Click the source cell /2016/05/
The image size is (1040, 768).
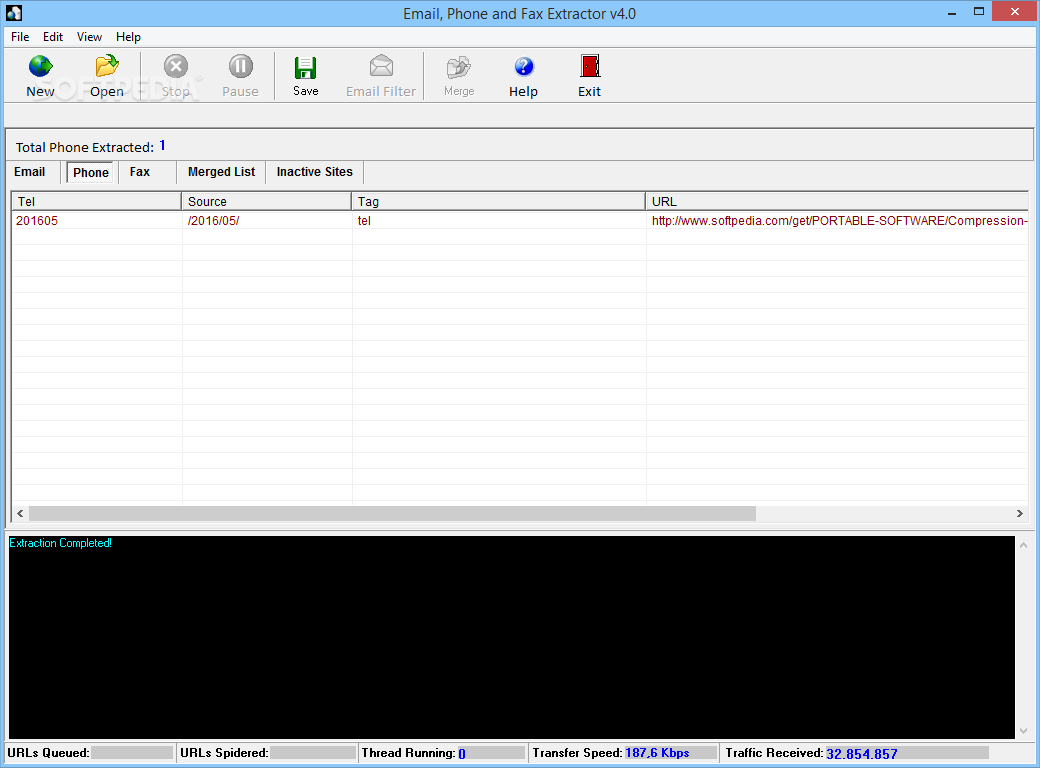click(x=214, y=221)
